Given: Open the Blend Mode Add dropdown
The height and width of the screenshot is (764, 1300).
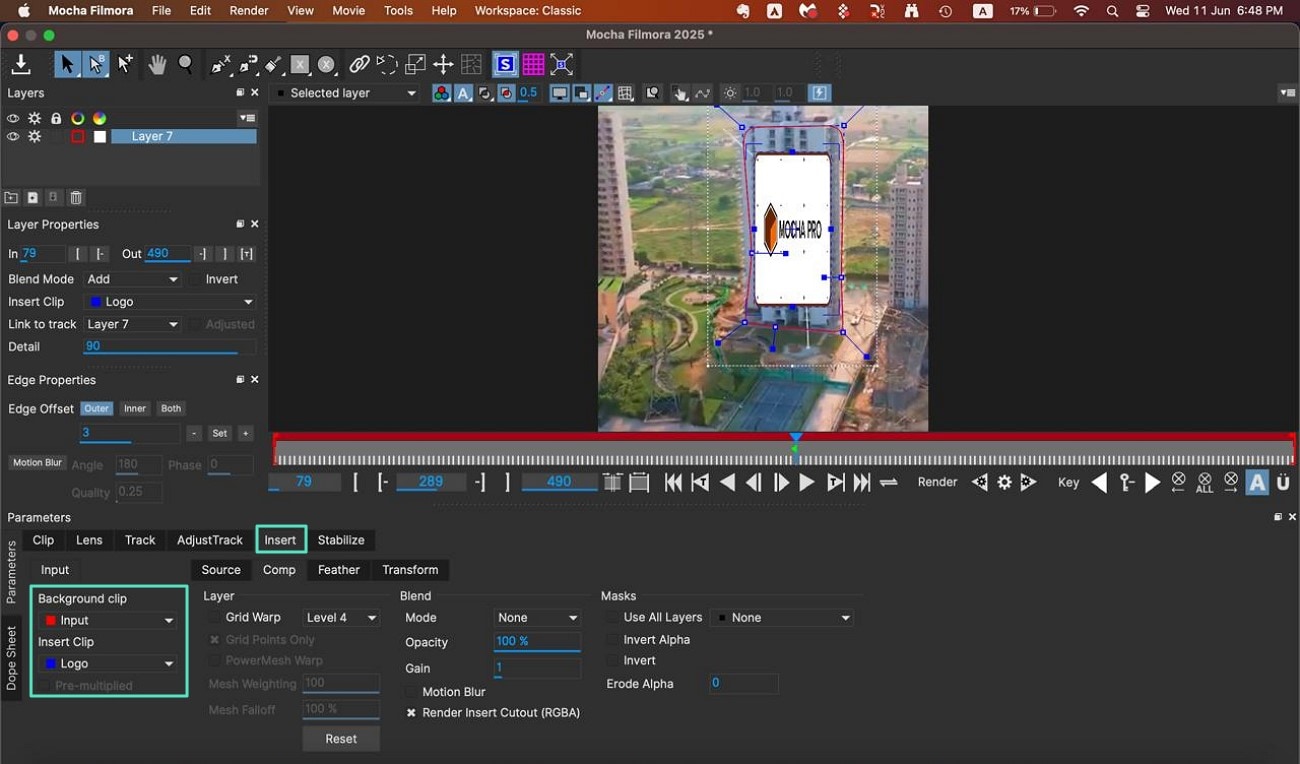Looking at the screenshot, I should pyautogui.click(x=132, y=280).
